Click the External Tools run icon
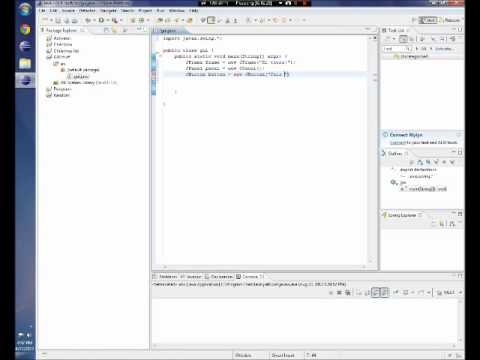This screenshot has height=360, width=480. point(114,20)
